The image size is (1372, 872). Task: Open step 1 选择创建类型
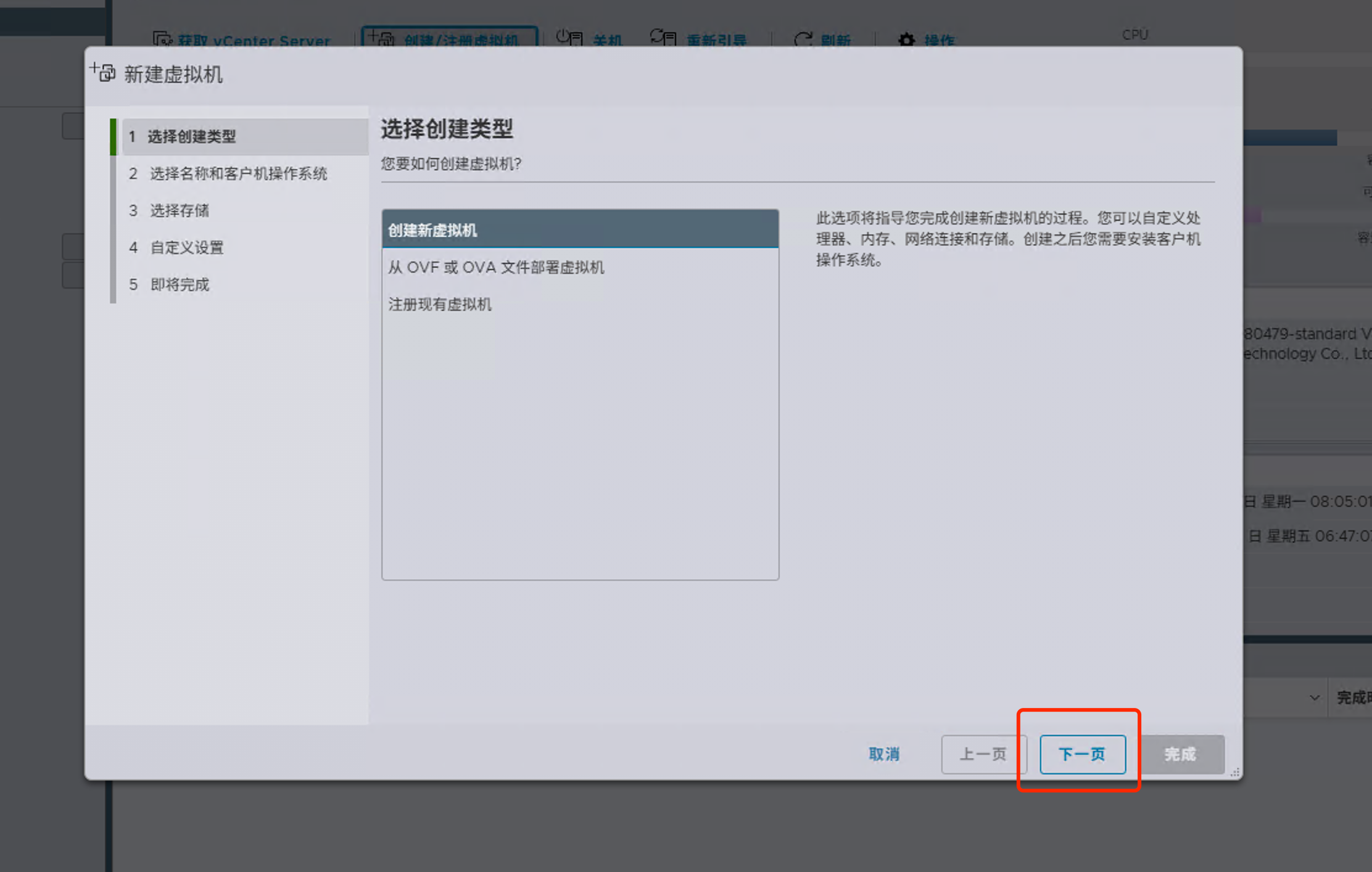[x=191, y=136]
